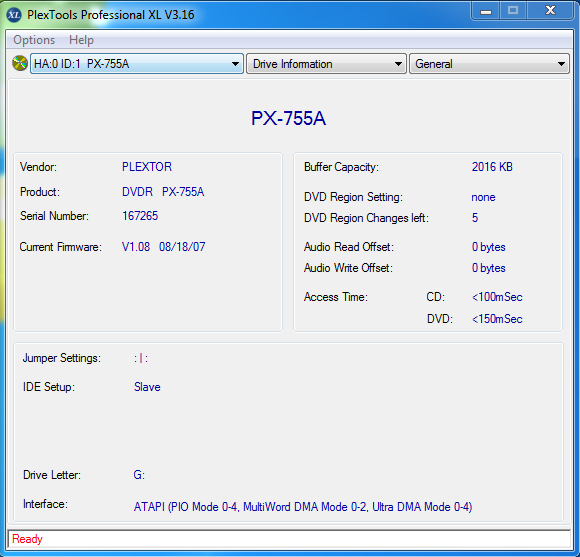Click DVD access time <150mSec
Image resolution: width=580 pixels, height=557 pixels.
pyautogui.click(x=497, y=319)
